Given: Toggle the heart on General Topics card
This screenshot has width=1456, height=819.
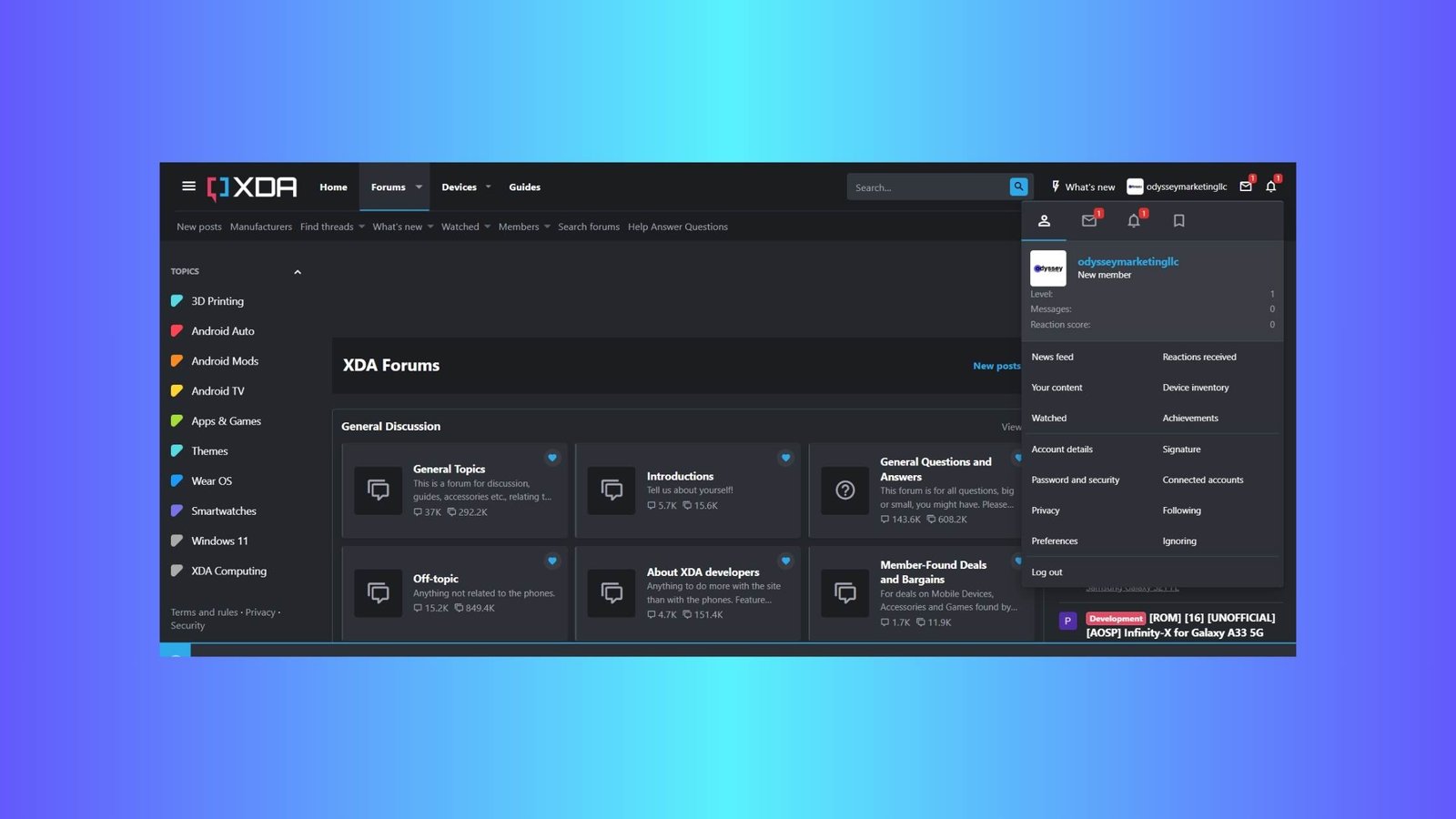Looking at the screenshot, I should point(552,458).
